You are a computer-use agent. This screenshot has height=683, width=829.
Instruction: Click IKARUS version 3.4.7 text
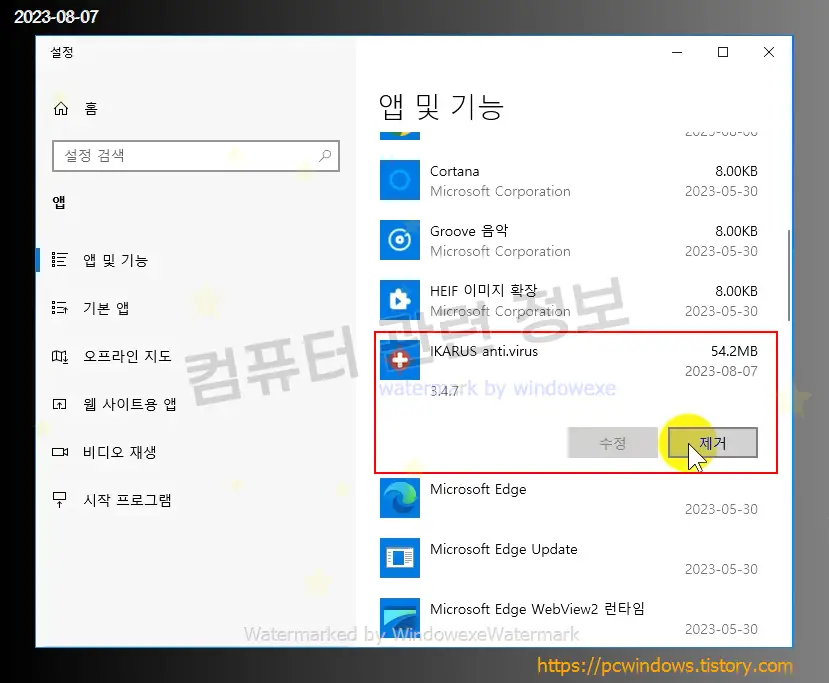(x=444, y=391)
